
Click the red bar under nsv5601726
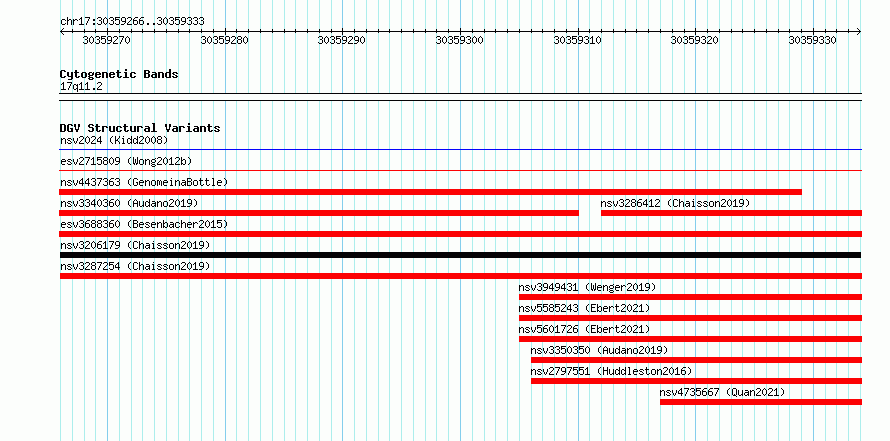(690, 339)
